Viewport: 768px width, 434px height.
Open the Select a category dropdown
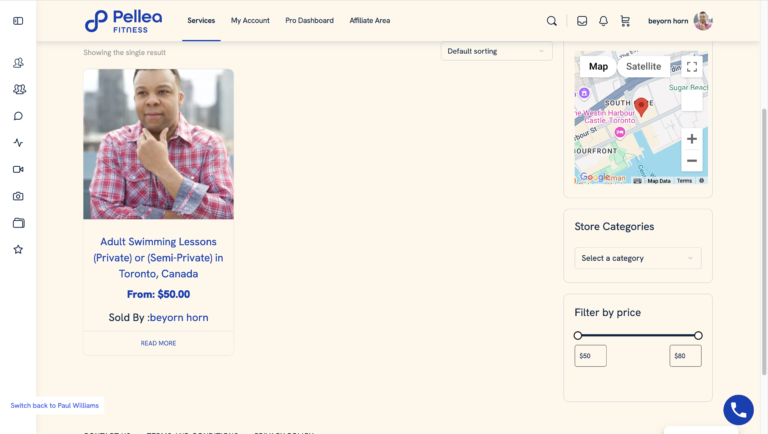pyautogui.click(x=638, y=258)
